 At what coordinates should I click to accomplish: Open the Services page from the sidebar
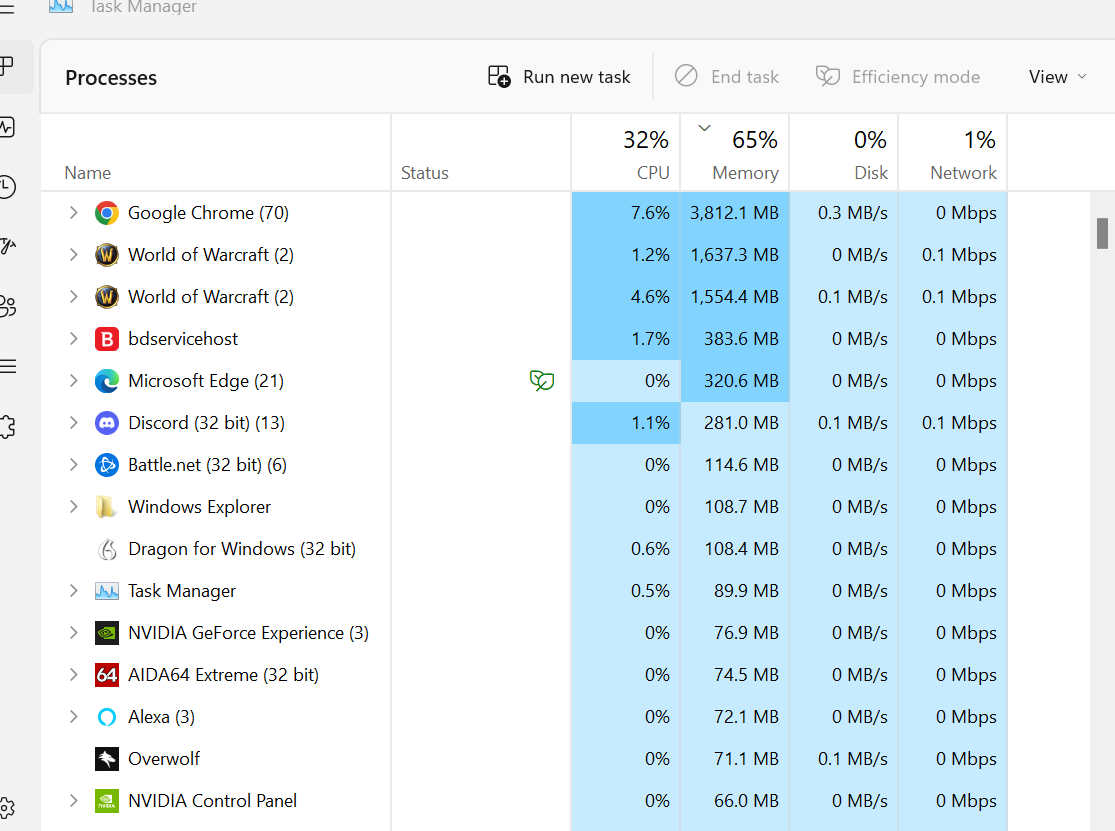pyautogui.click(x=8, y=427)
